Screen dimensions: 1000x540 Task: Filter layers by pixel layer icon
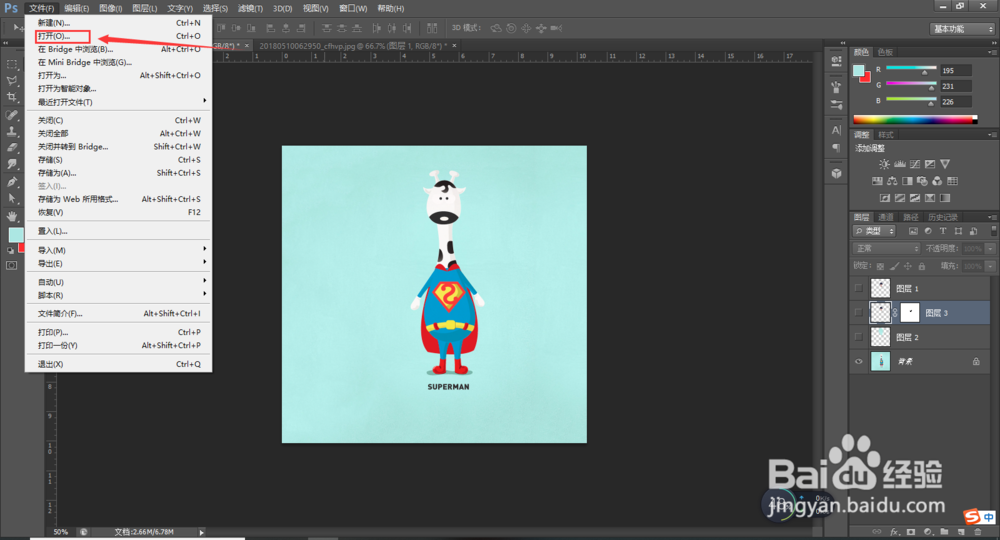coord(913,231)
